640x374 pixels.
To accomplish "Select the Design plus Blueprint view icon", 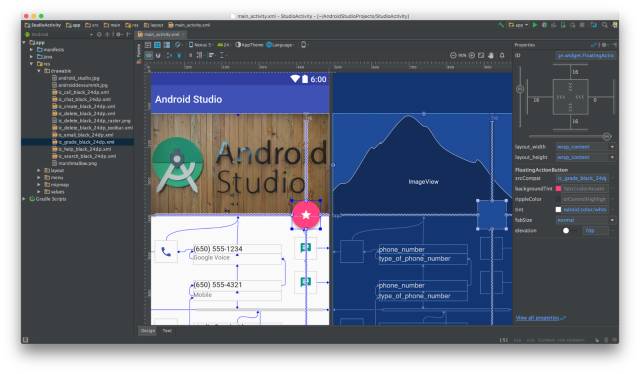I will coord(167,45).
